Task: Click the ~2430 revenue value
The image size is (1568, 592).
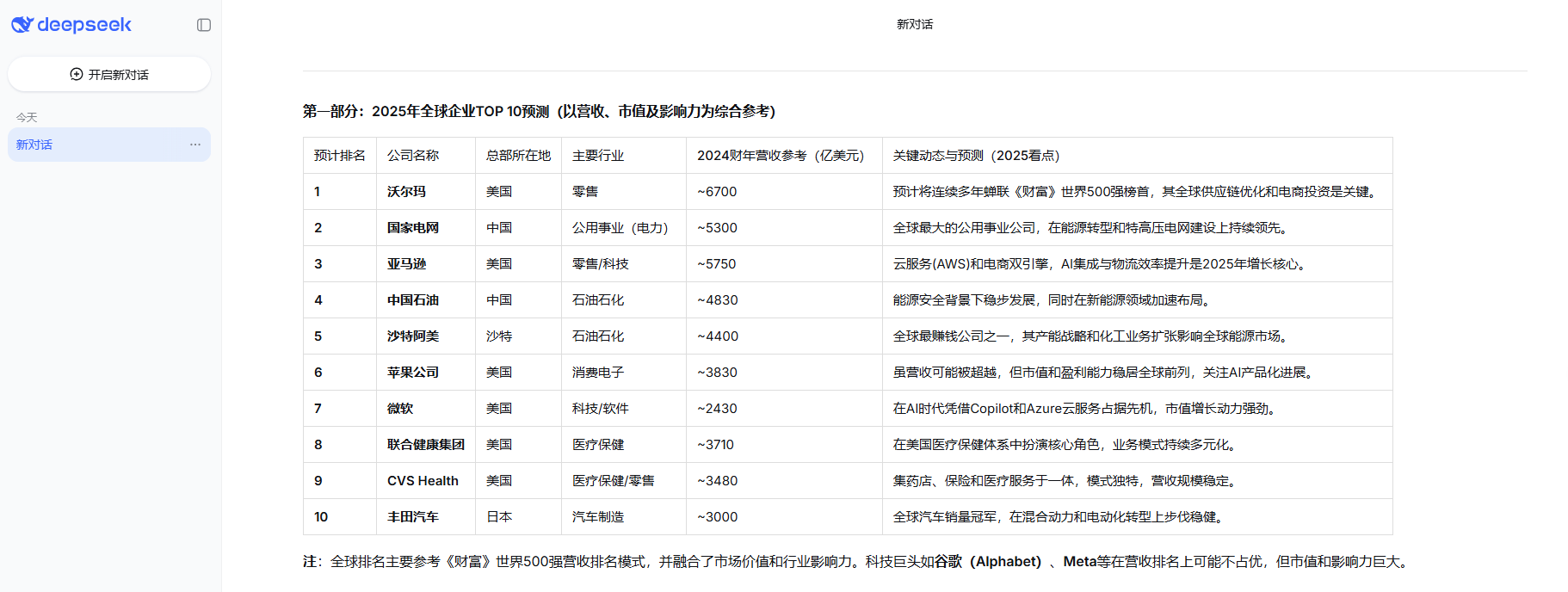Action: 717,409
